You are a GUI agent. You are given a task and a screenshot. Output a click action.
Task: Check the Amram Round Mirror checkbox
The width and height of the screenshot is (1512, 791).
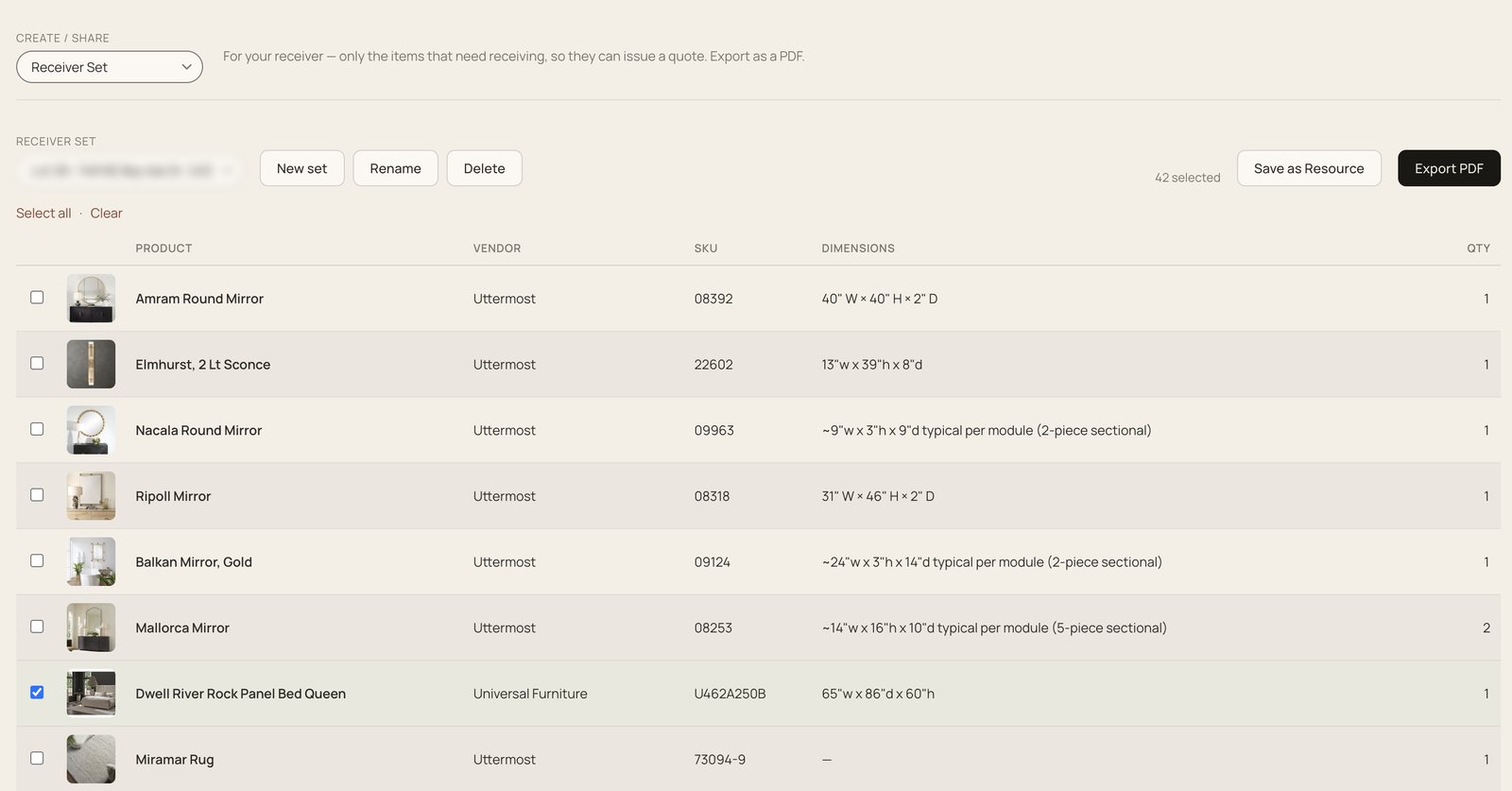click(37, 298)
